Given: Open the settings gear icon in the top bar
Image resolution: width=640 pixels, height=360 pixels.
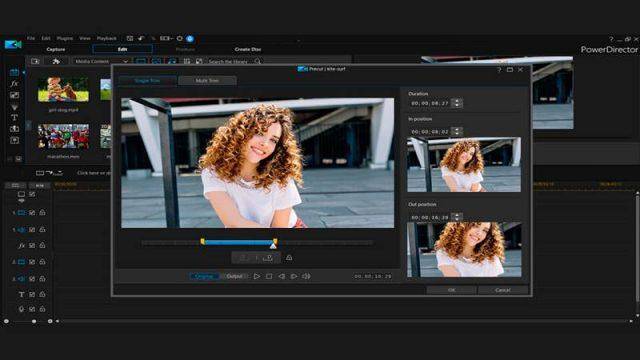Looking at the screenshot, I should tap(180, 38).
